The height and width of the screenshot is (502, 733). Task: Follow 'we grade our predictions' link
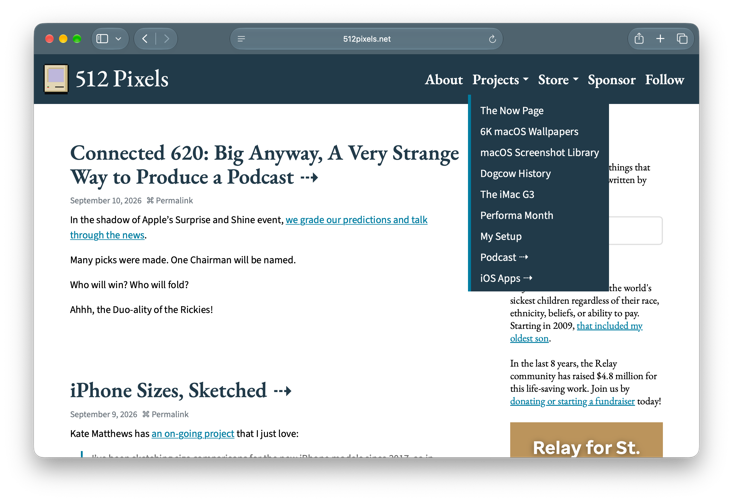click(249, 227)
